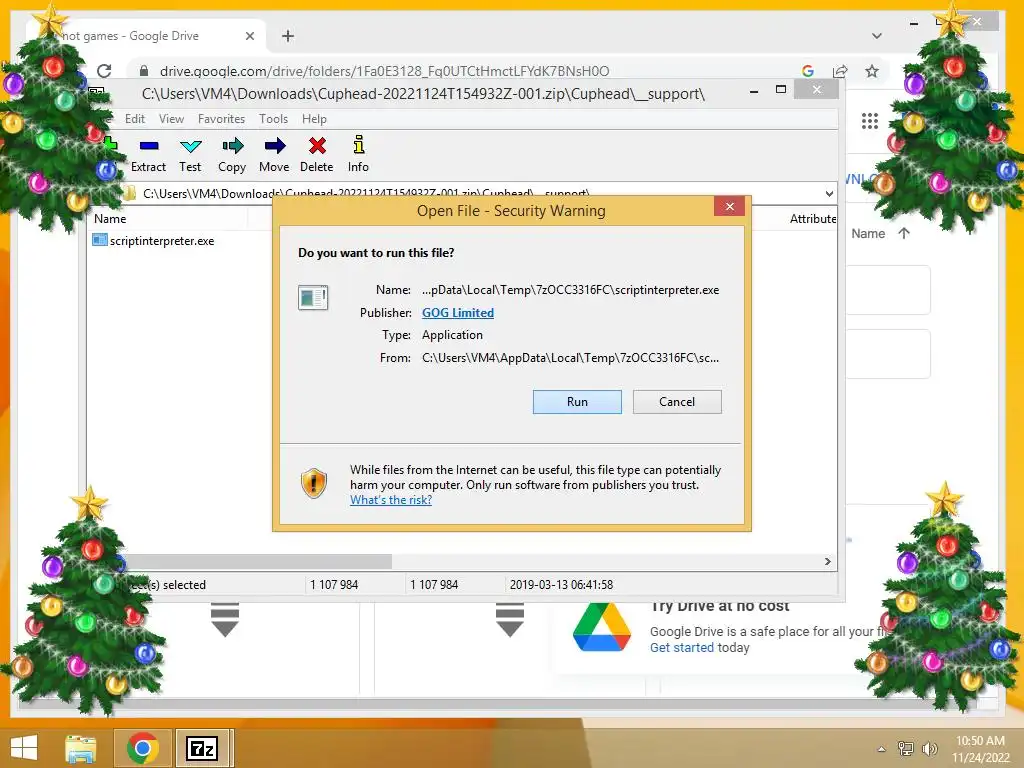Click the Extract toolbar icon in 7-Zip
Viewport: 1024px width, 768px height.
148,155
